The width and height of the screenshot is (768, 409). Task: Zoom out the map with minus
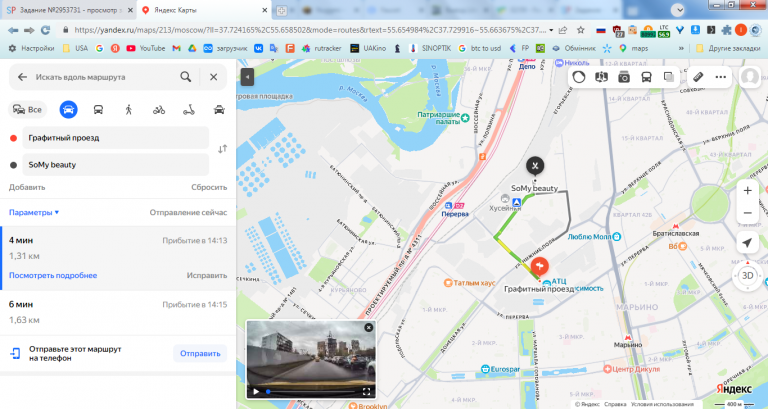pyautogui.click(x=747, y=213)
